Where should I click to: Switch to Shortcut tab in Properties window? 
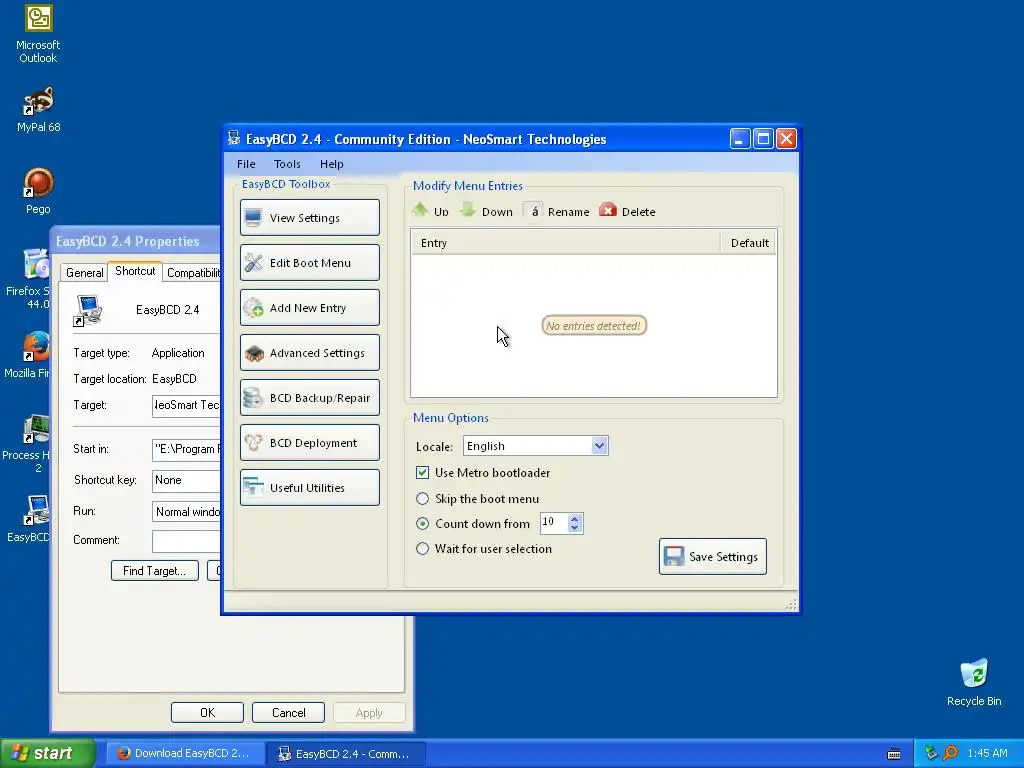point(135,271)
